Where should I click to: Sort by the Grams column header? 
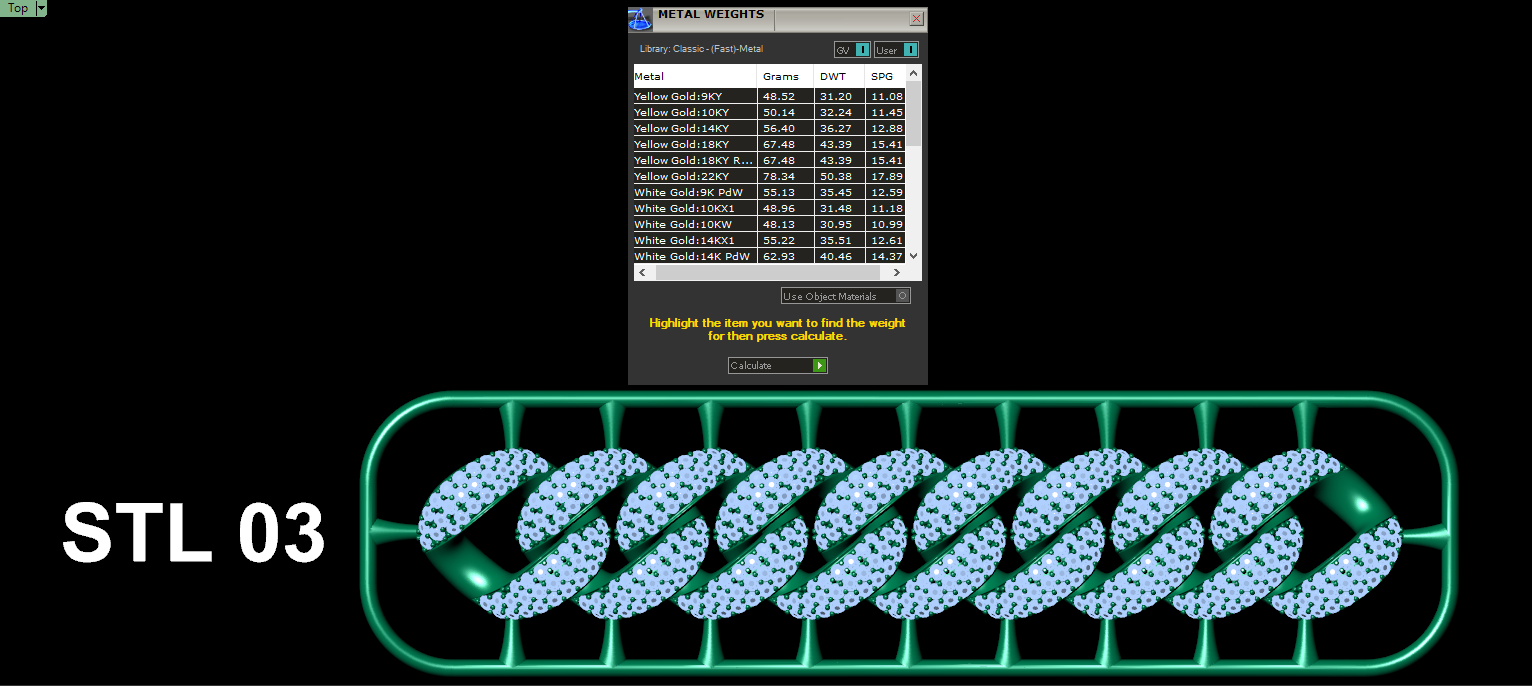(785, 76)
